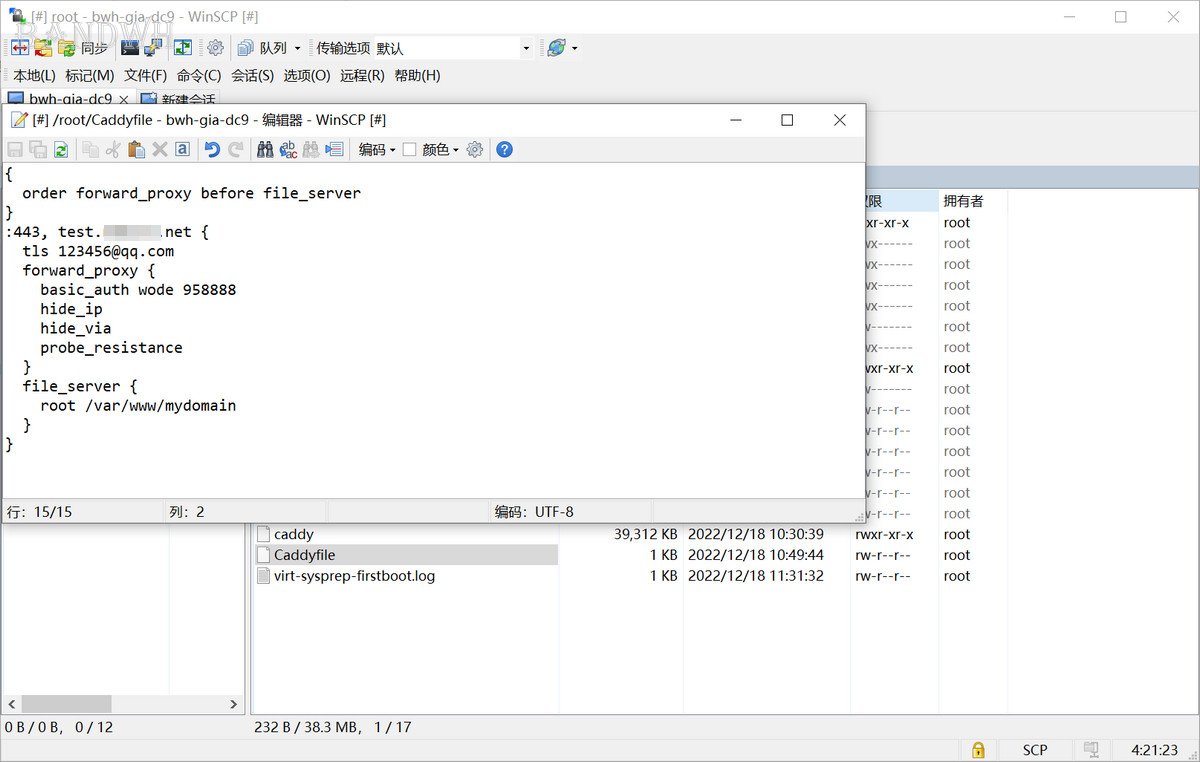Open the Files (文件) menu
This screenshot has width=1200, height=762.
(145, 75)
